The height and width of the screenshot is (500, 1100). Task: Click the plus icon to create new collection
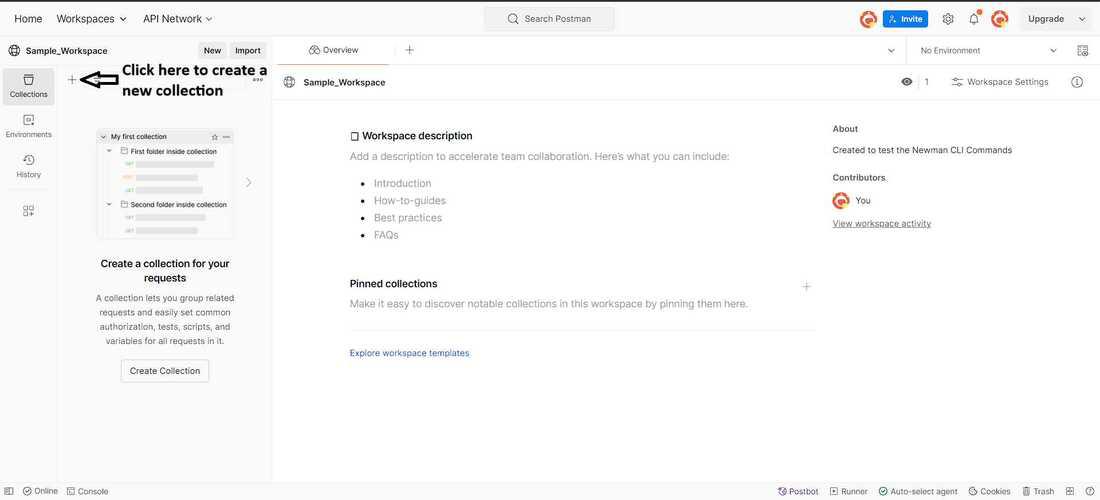pos(72,80)
